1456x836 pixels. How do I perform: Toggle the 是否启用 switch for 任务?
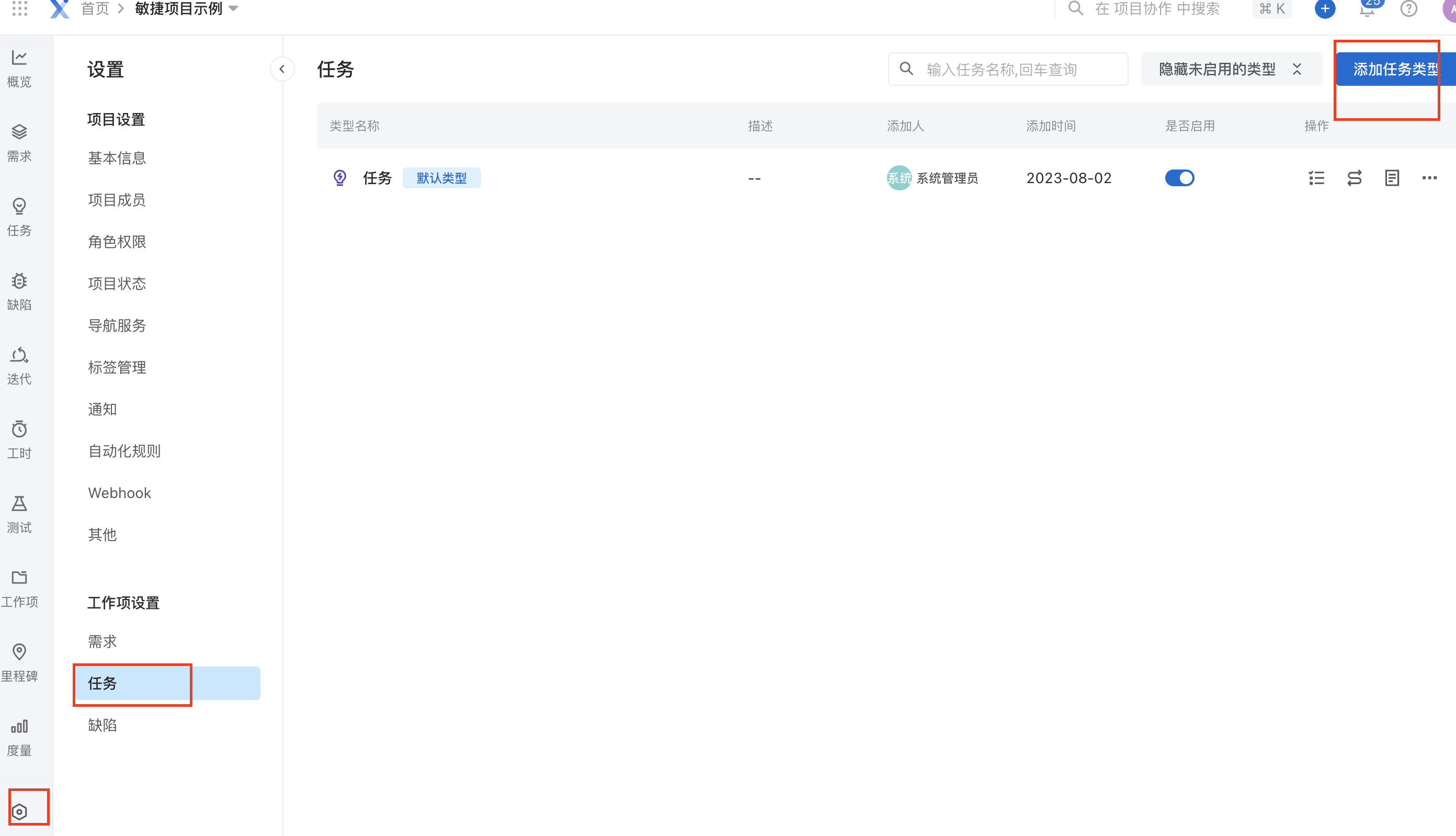(1179, 178)
